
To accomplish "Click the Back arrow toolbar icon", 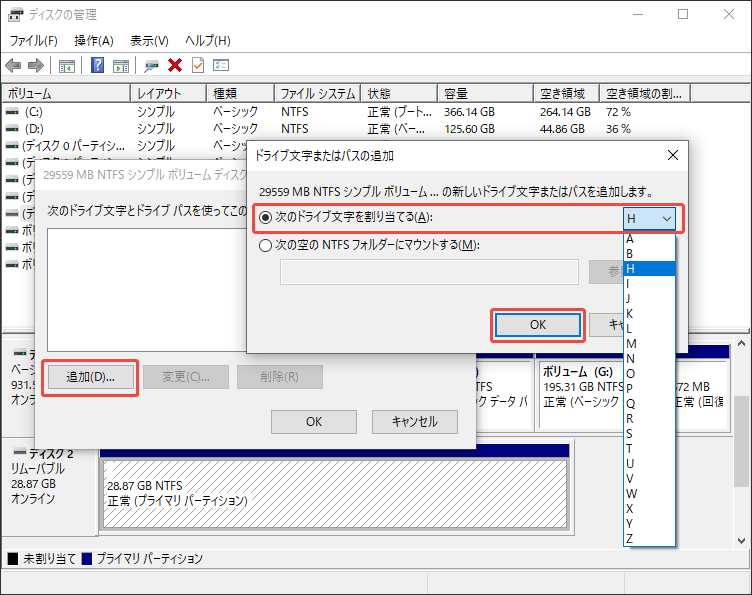I will [13, 65].
